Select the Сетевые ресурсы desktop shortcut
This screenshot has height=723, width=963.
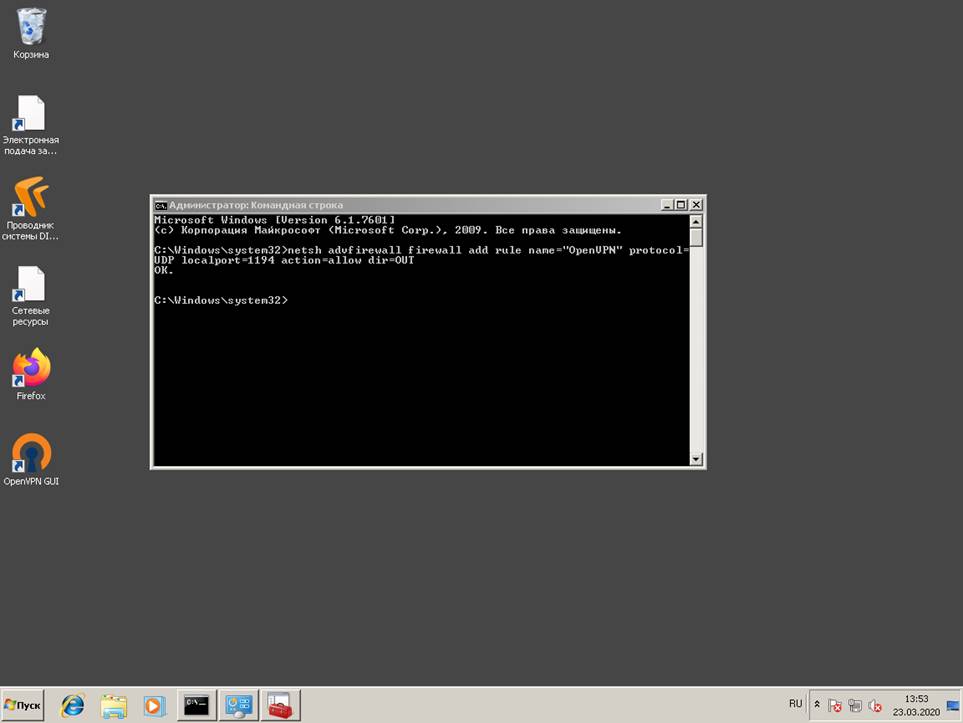(31, 295)
